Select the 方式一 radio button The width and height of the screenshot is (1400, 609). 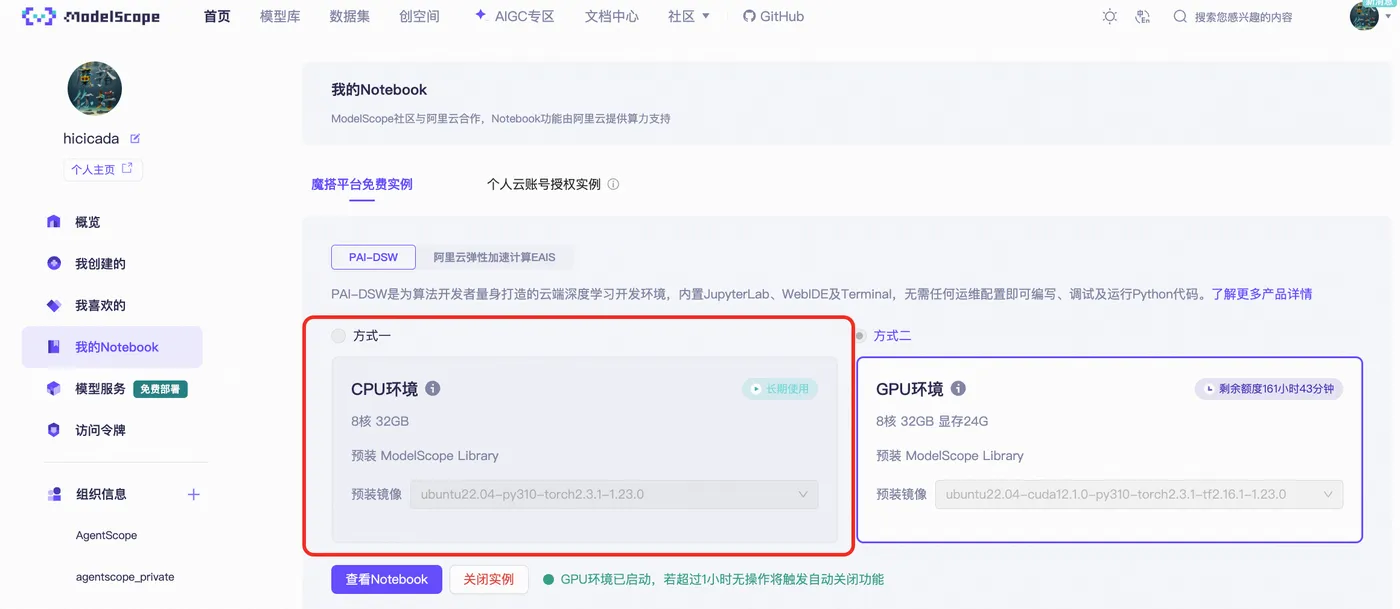(338, 336)
